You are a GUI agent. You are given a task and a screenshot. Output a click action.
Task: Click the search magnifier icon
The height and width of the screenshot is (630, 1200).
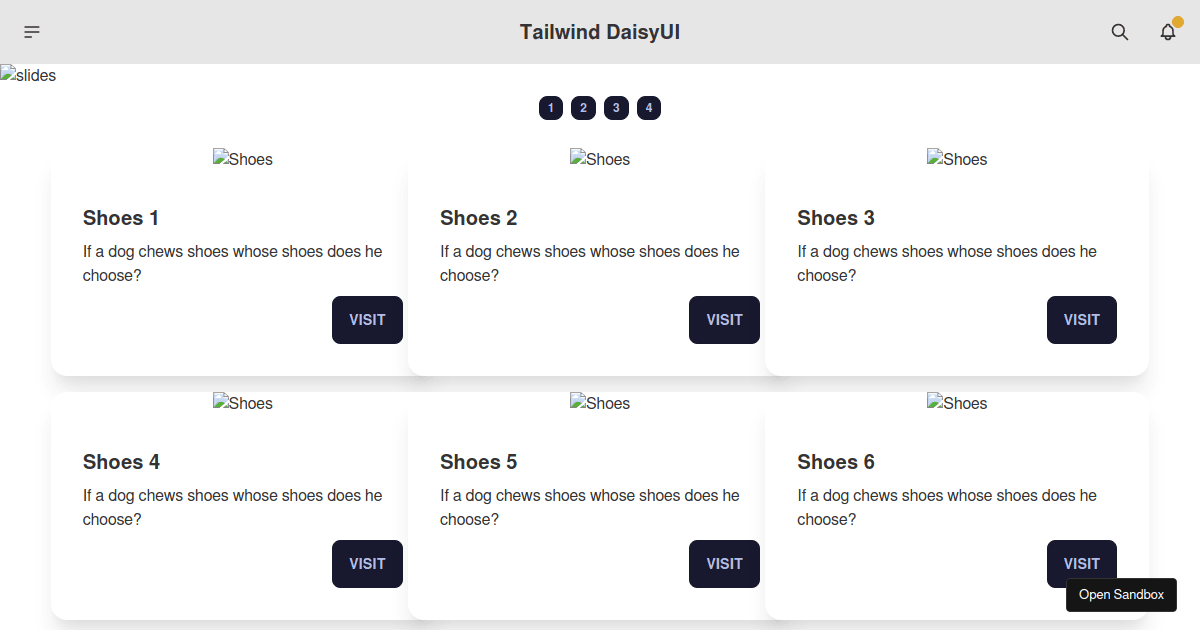click(x=1120, y=32)
